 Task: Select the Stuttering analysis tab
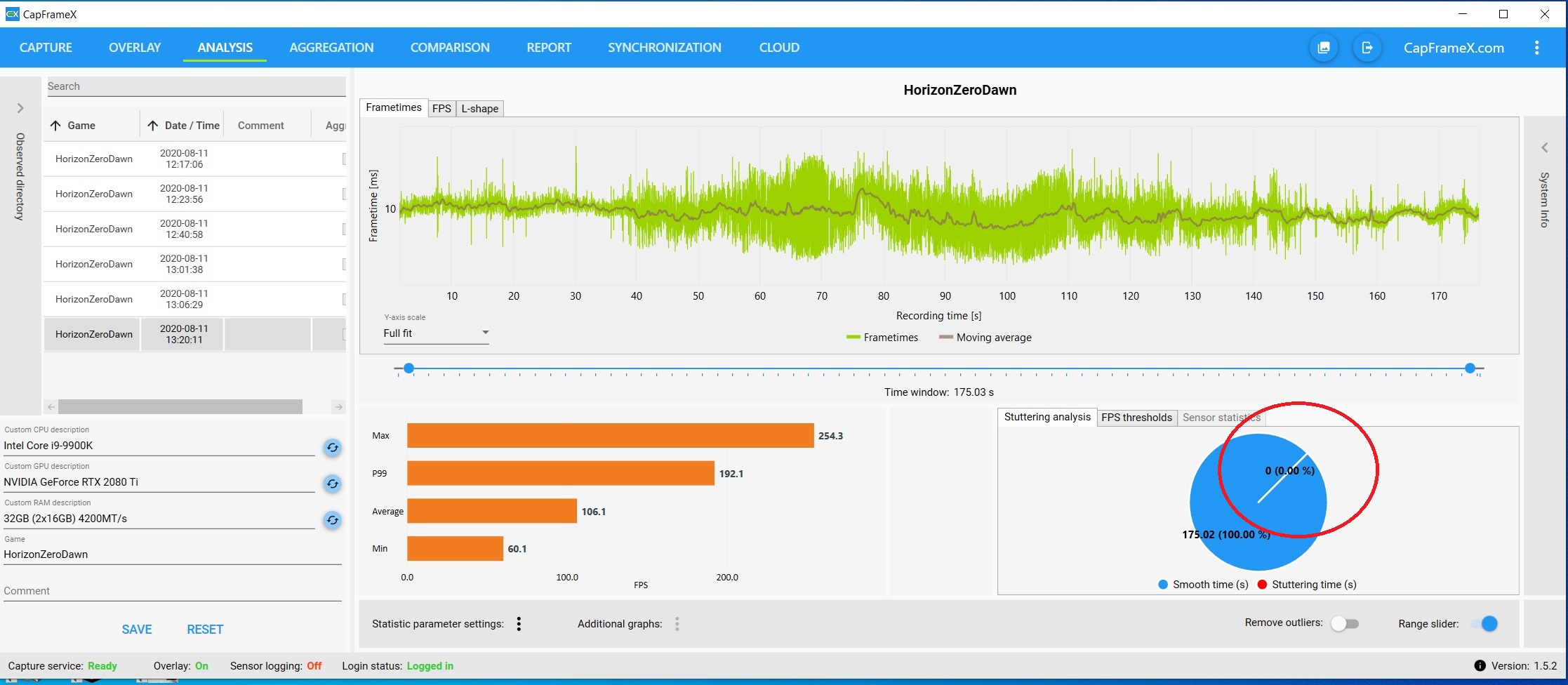1047,417
